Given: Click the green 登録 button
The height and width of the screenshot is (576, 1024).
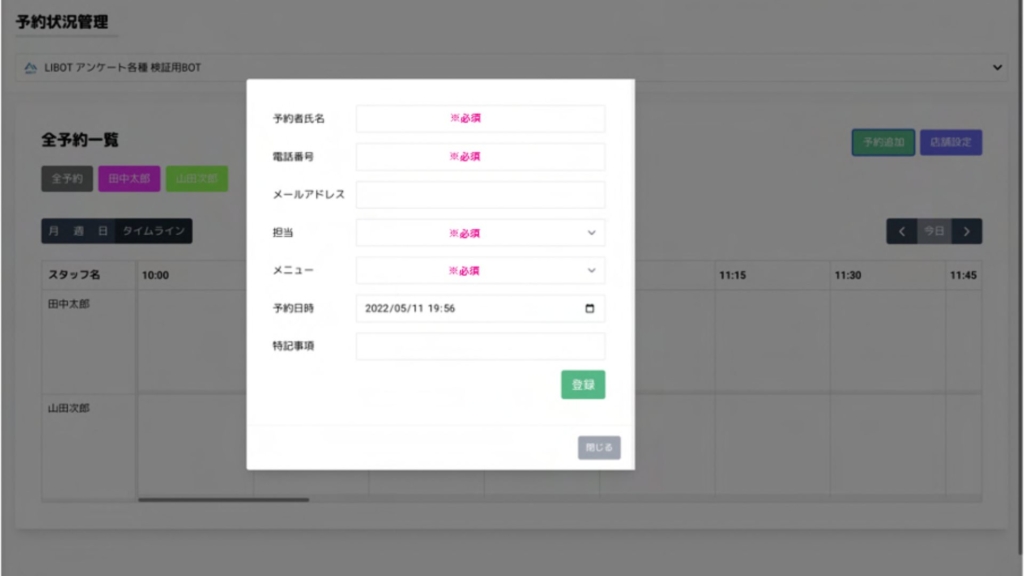Looking at the screenshot, I should (582, 385).
